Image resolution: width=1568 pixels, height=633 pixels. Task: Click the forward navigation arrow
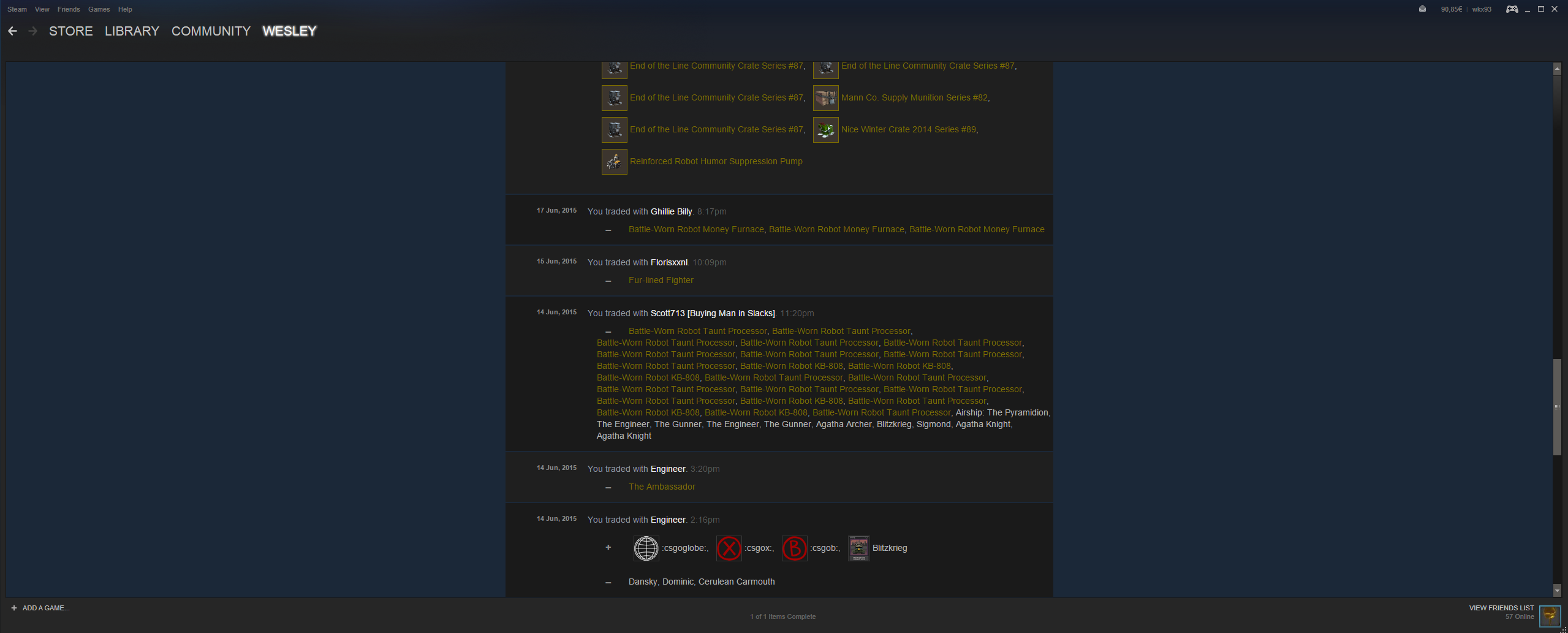[33, 31]
